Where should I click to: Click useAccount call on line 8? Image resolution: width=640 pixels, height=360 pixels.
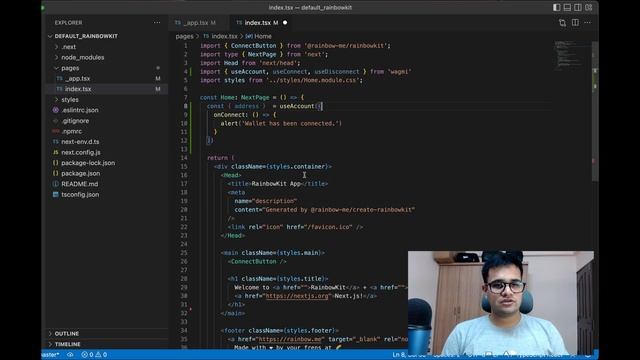(x=297, y=106)
